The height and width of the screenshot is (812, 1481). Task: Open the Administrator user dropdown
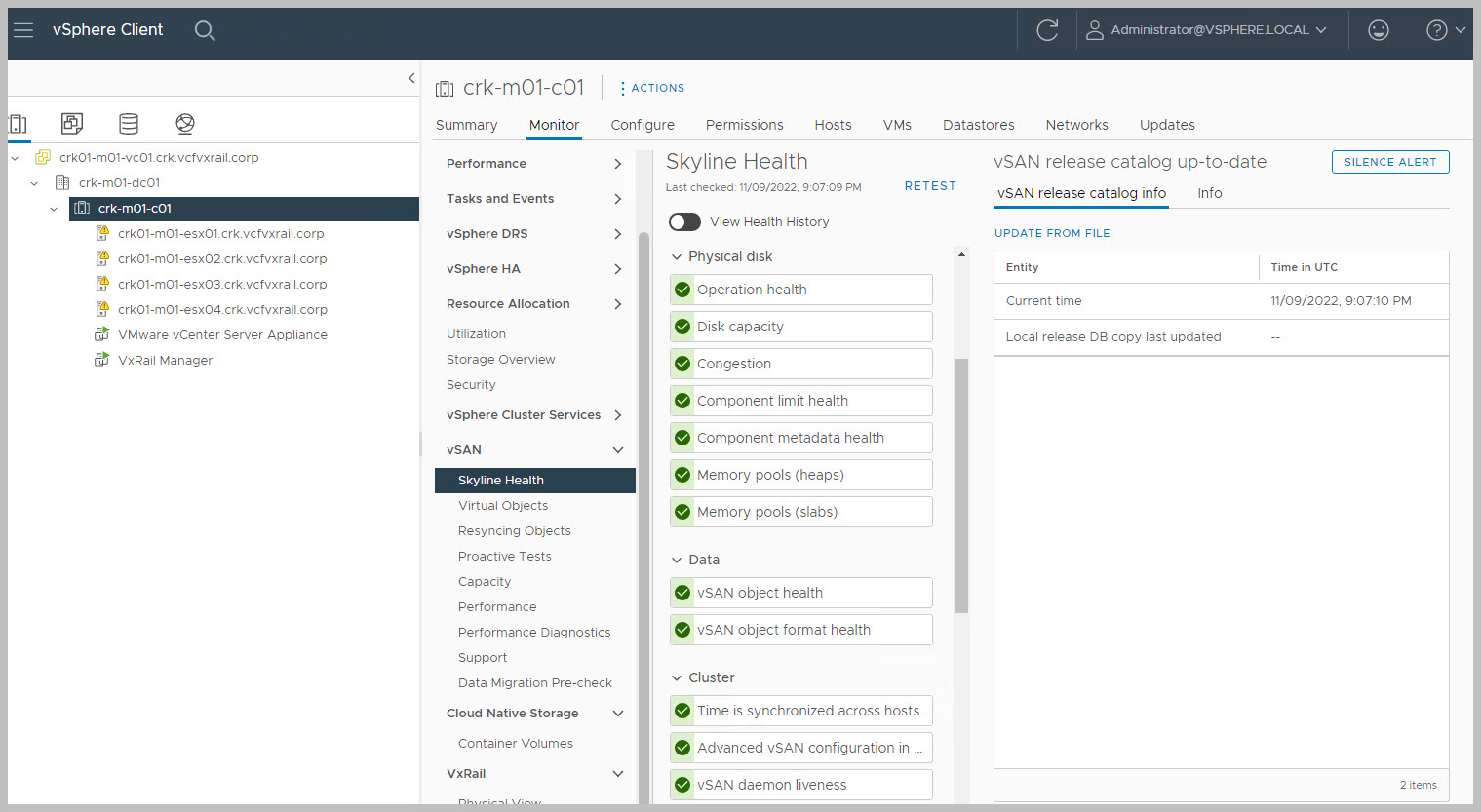pyautogui.click(x=1207, y=30)
